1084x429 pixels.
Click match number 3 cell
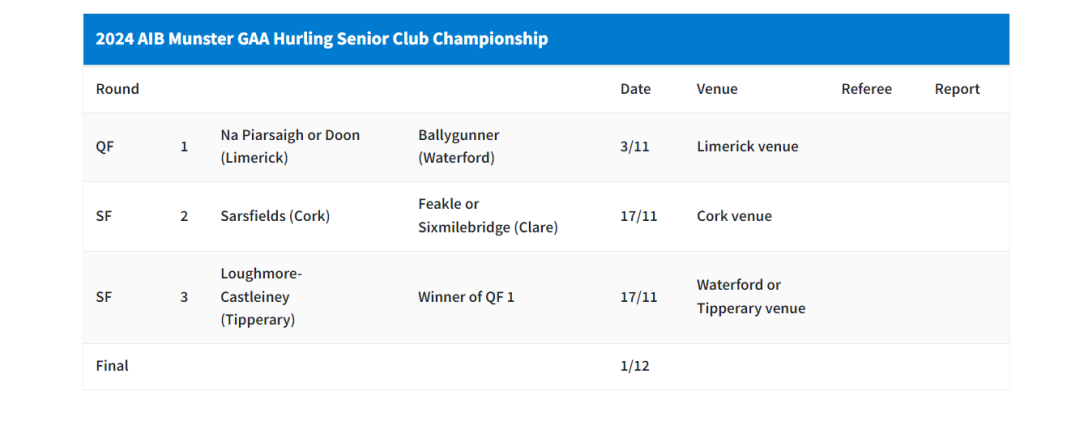click(184, 297)
